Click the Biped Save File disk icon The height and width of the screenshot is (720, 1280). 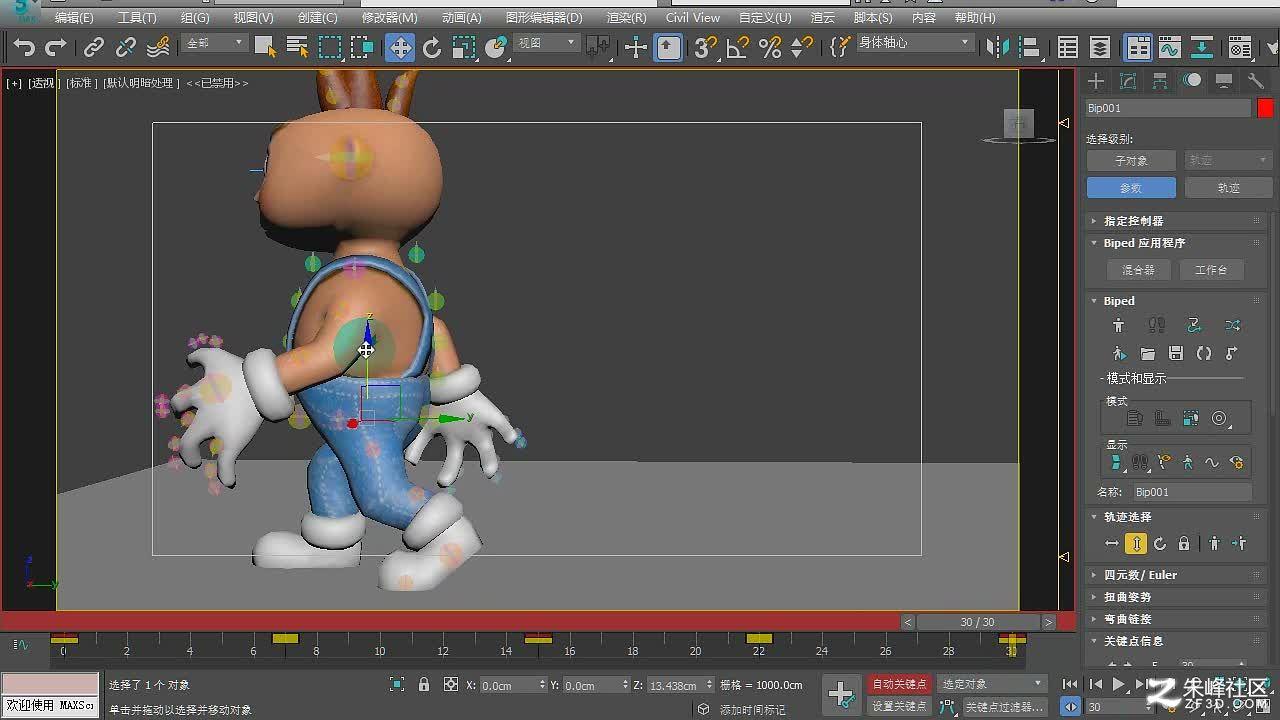(x=1176, y=353)
